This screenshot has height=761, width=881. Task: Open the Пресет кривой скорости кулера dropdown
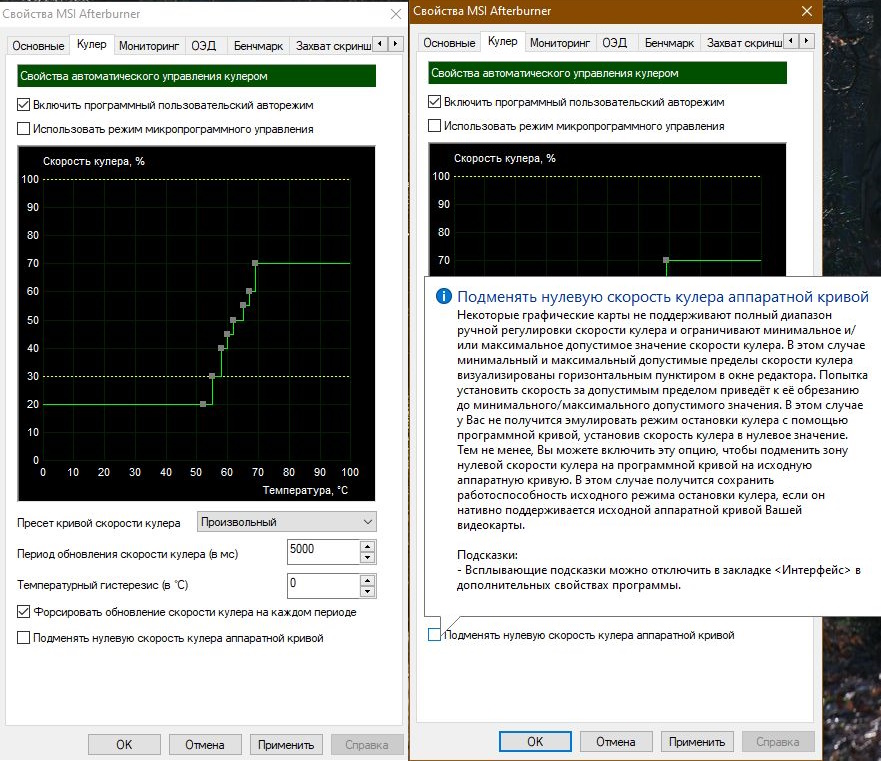coord(287,522)
